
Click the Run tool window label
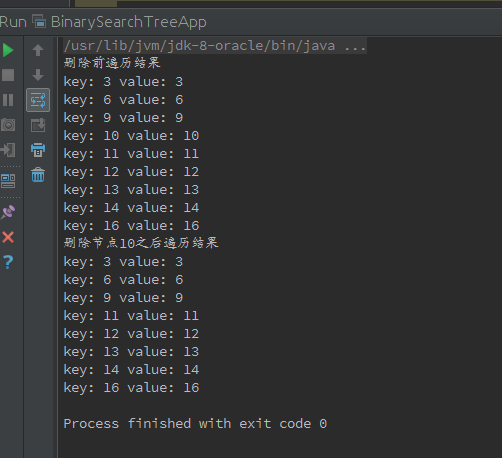click(13, 22)
